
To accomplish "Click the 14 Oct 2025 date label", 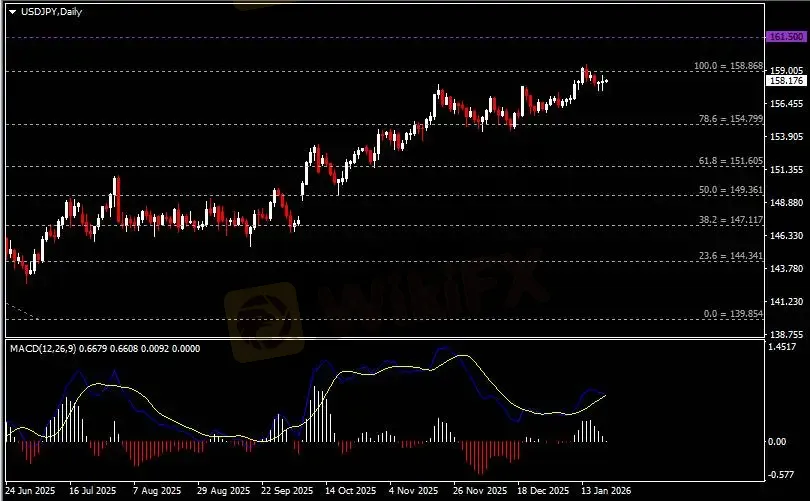I will point(351,490).
